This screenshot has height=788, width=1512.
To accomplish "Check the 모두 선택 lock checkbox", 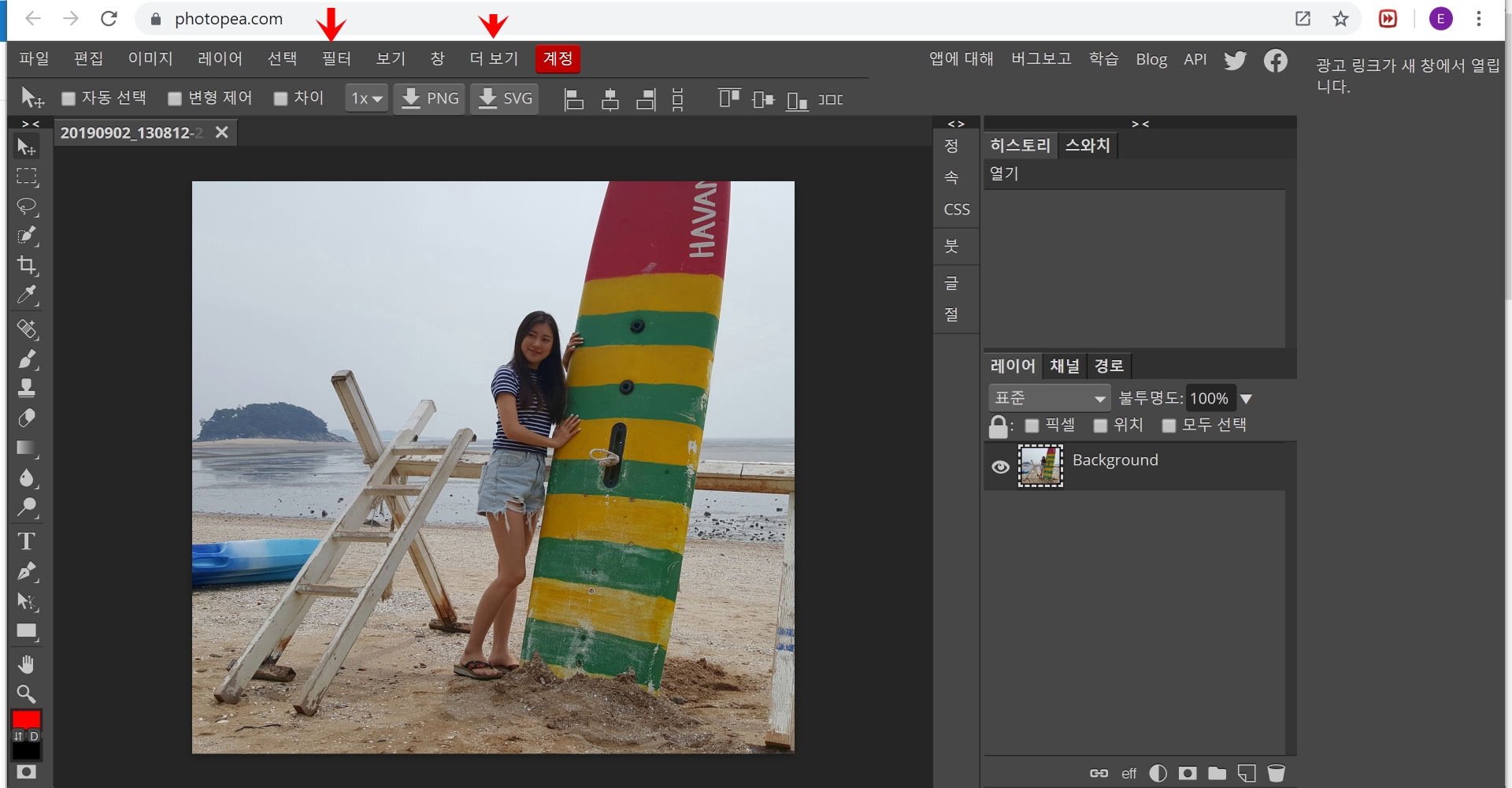I will [x=1169, y=426].
